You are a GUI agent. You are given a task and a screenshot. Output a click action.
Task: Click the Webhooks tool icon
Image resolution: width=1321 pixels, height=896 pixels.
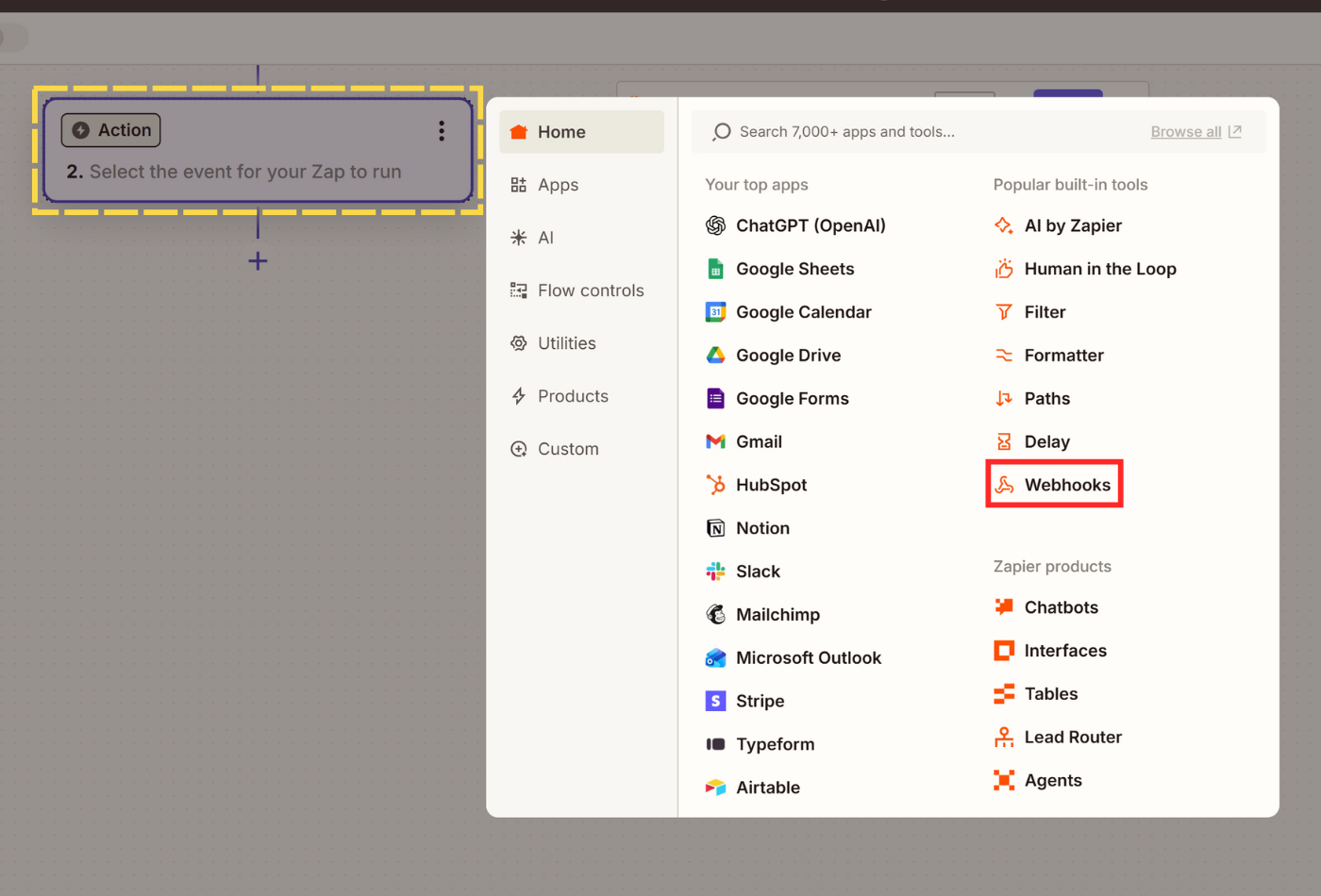(1004, 485)
